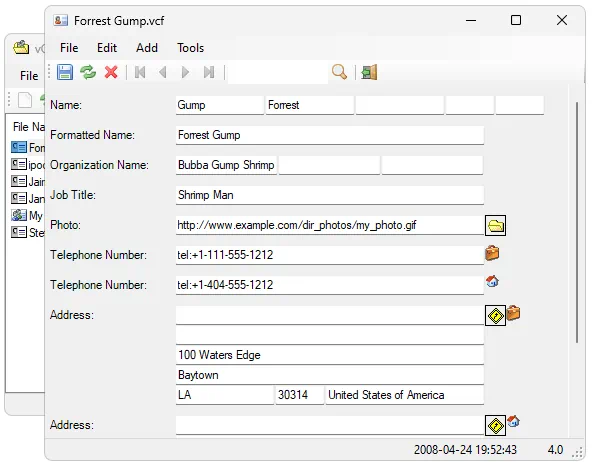Click the File Name column header behind
This screenshot has width=592, height=462.
pyautogui.click(x=28, y=127)
